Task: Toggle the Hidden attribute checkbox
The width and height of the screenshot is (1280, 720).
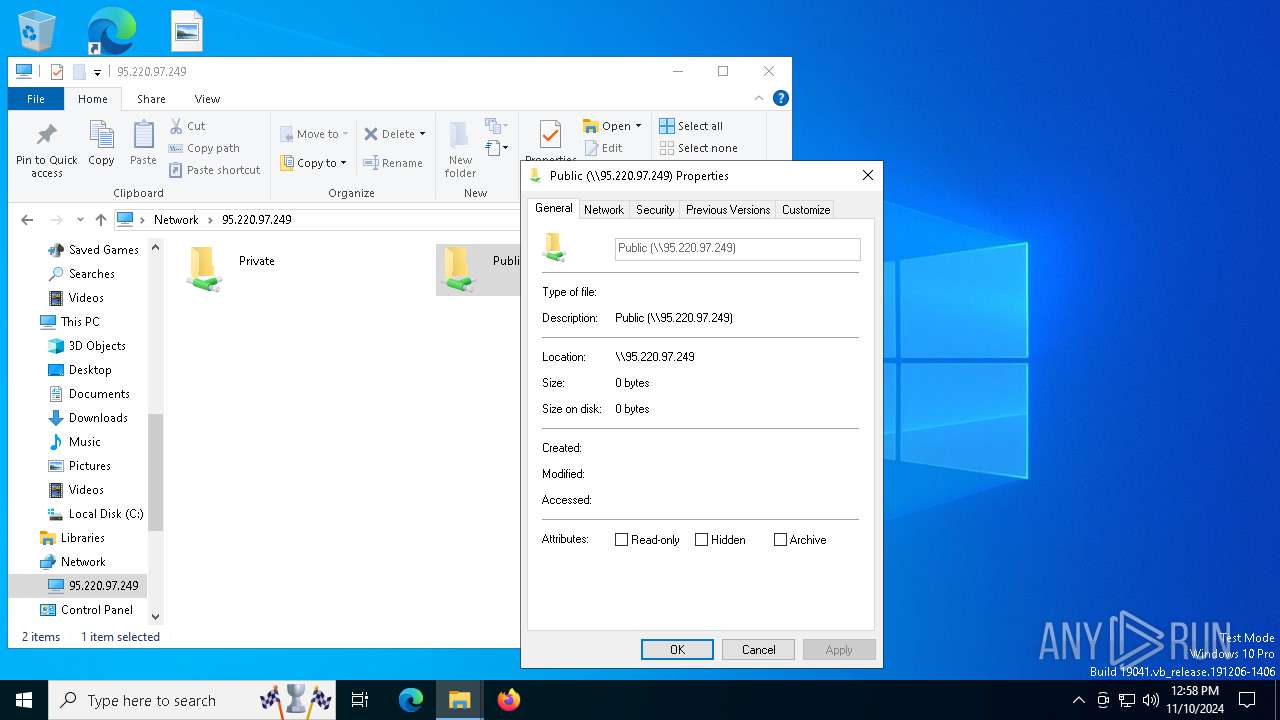Action: coord(702,540)
